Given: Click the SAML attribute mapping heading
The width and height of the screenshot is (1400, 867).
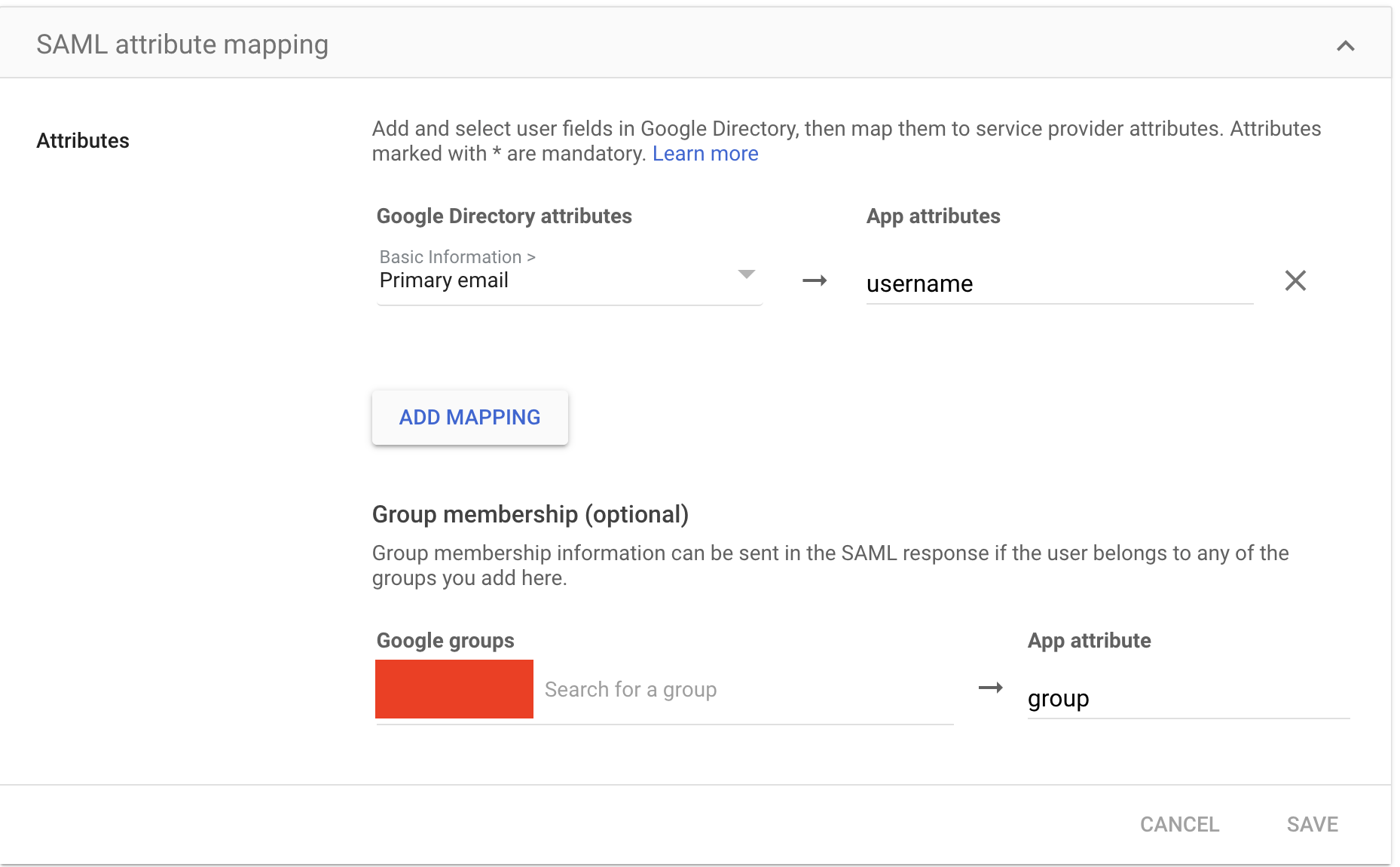Looking at the screenshot, I should 182,44.
